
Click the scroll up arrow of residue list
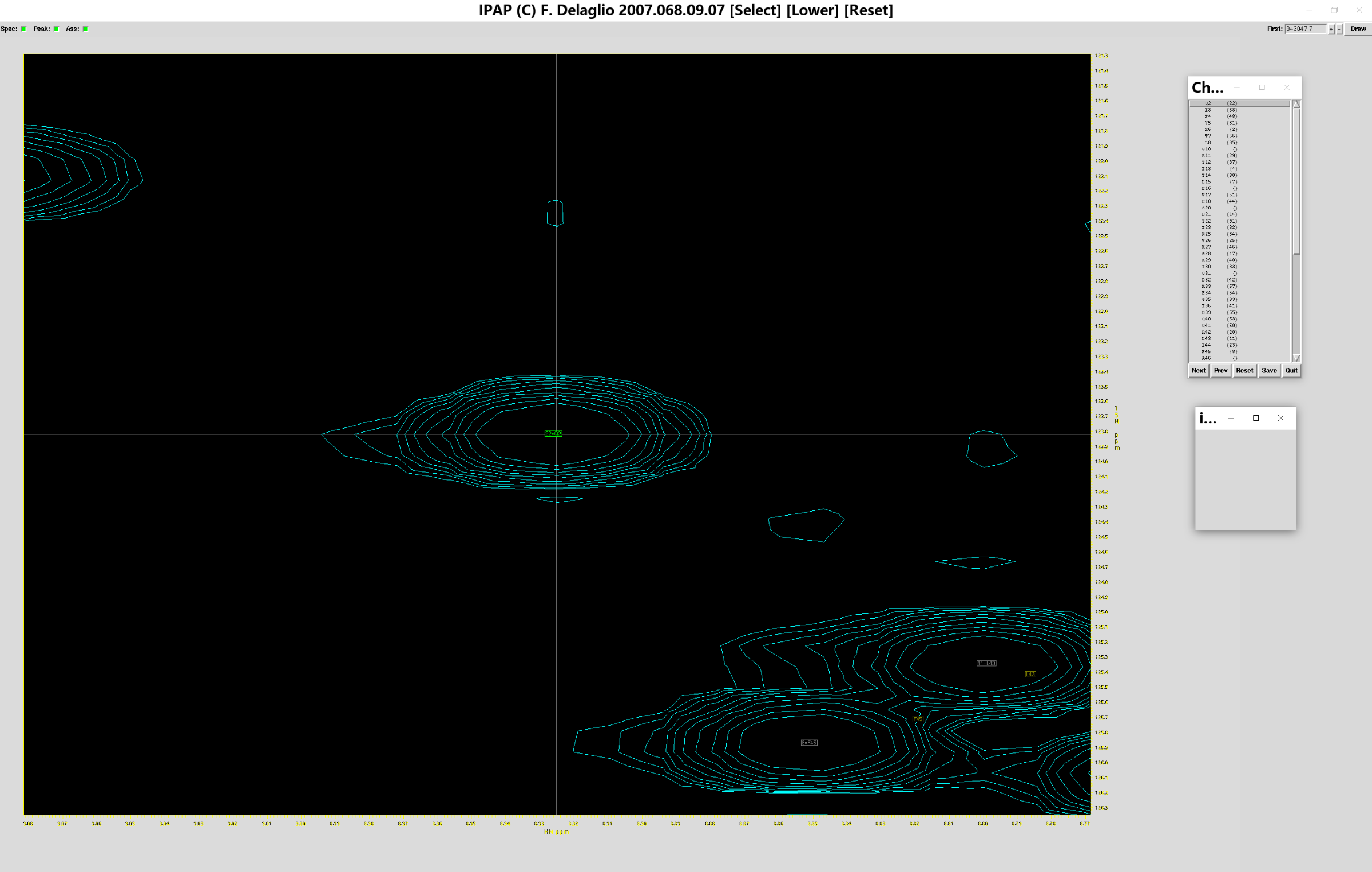(x=1296, y=105)
